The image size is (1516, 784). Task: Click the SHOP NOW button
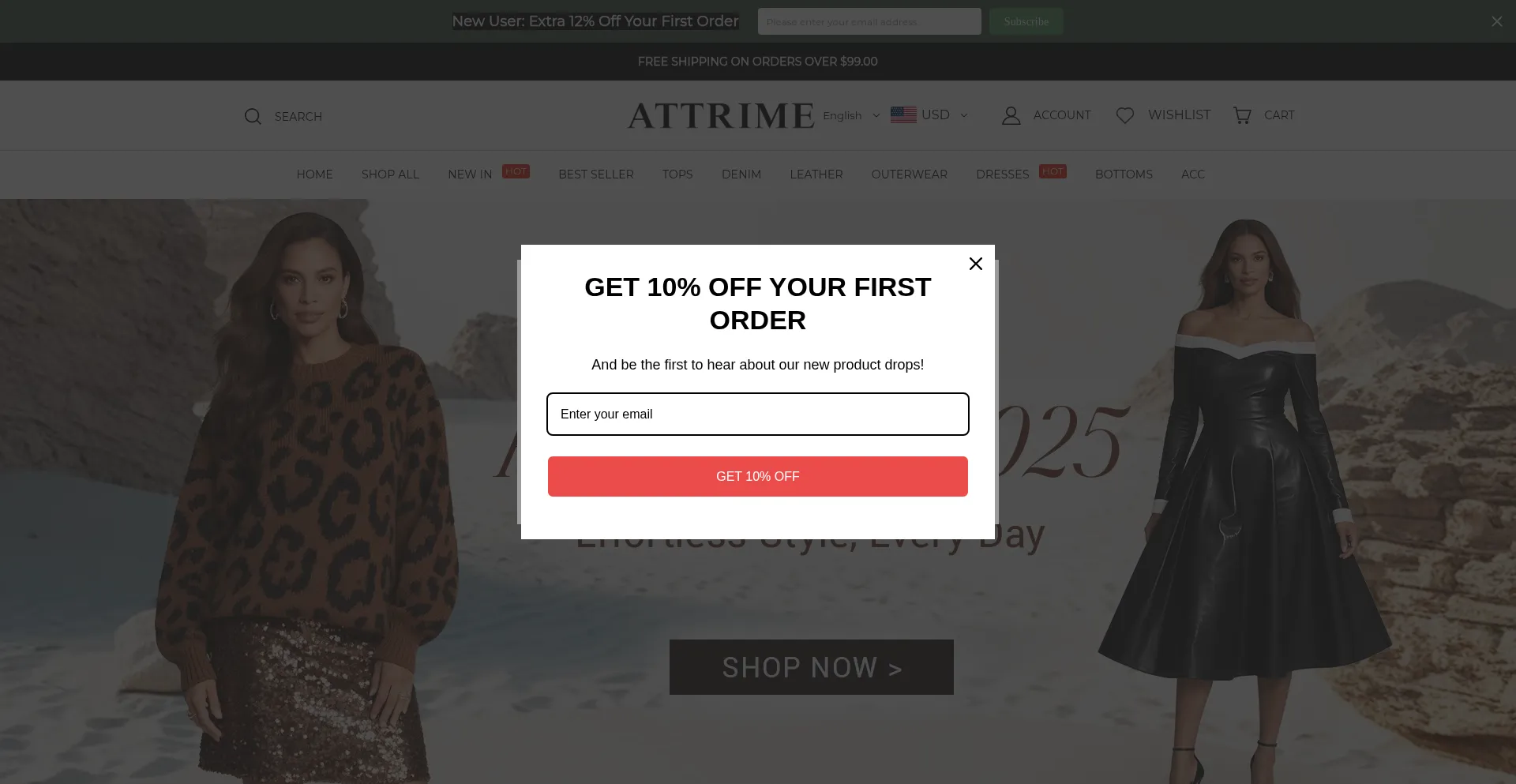pyautogui.click(x=811, y=667)
